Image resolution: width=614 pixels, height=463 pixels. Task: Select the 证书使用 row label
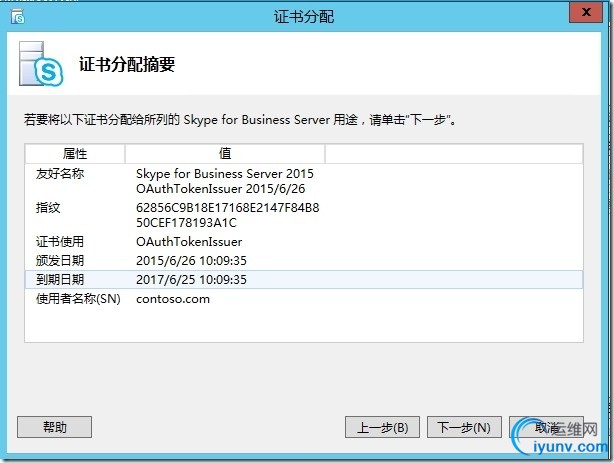pos(60,242)
